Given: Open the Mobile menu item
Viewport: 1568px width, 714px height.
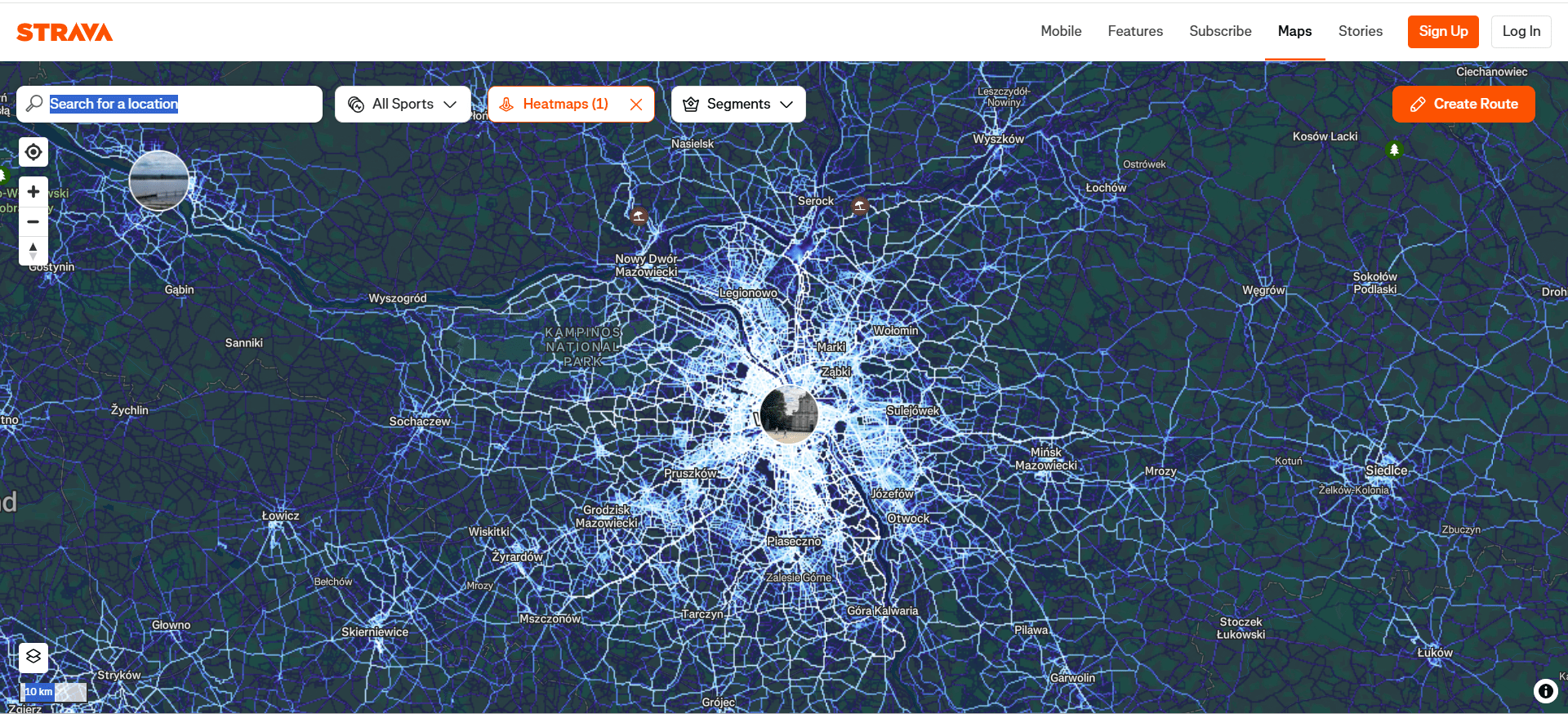Looking at the screenshot, I should click(1061, 31).
